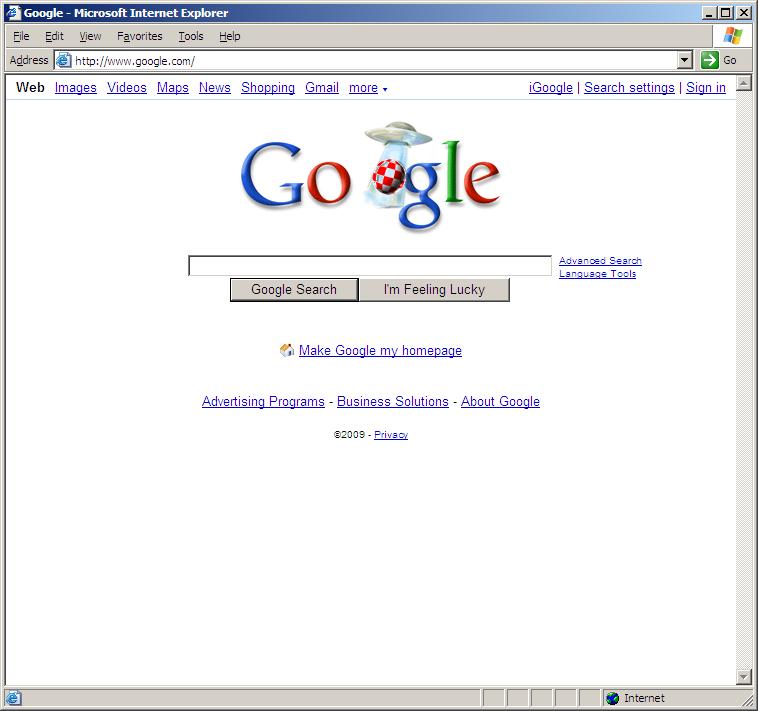The width and height of the screenshot is (758, 711).
Task: Click the Google search text box
Action: (370, 266)
